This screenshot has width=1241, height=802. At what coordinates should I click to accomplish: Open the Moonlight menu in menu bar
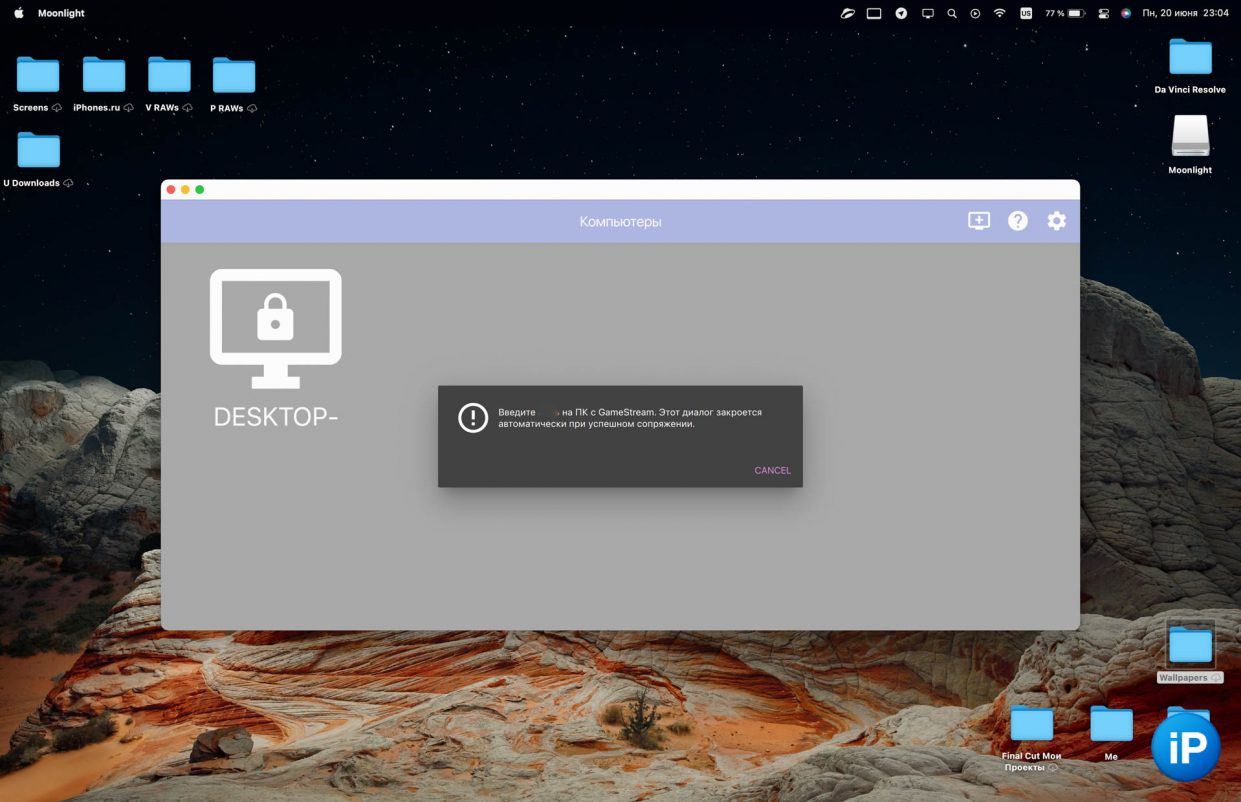[x=61, y=13]
